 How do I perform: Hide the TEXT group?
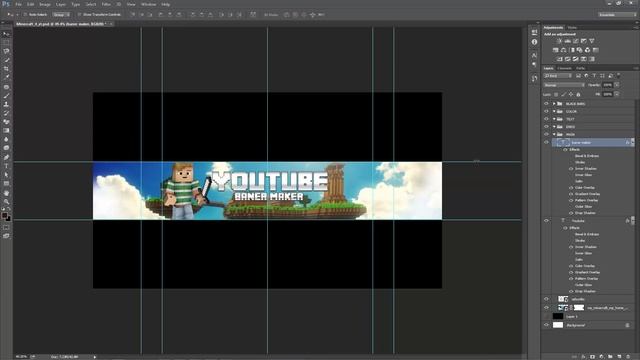pos(547,119)
